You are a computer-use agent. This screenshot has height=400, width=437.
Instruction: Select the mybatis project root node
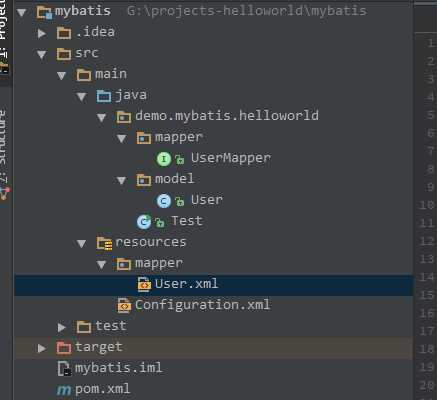tap(83, 11)
